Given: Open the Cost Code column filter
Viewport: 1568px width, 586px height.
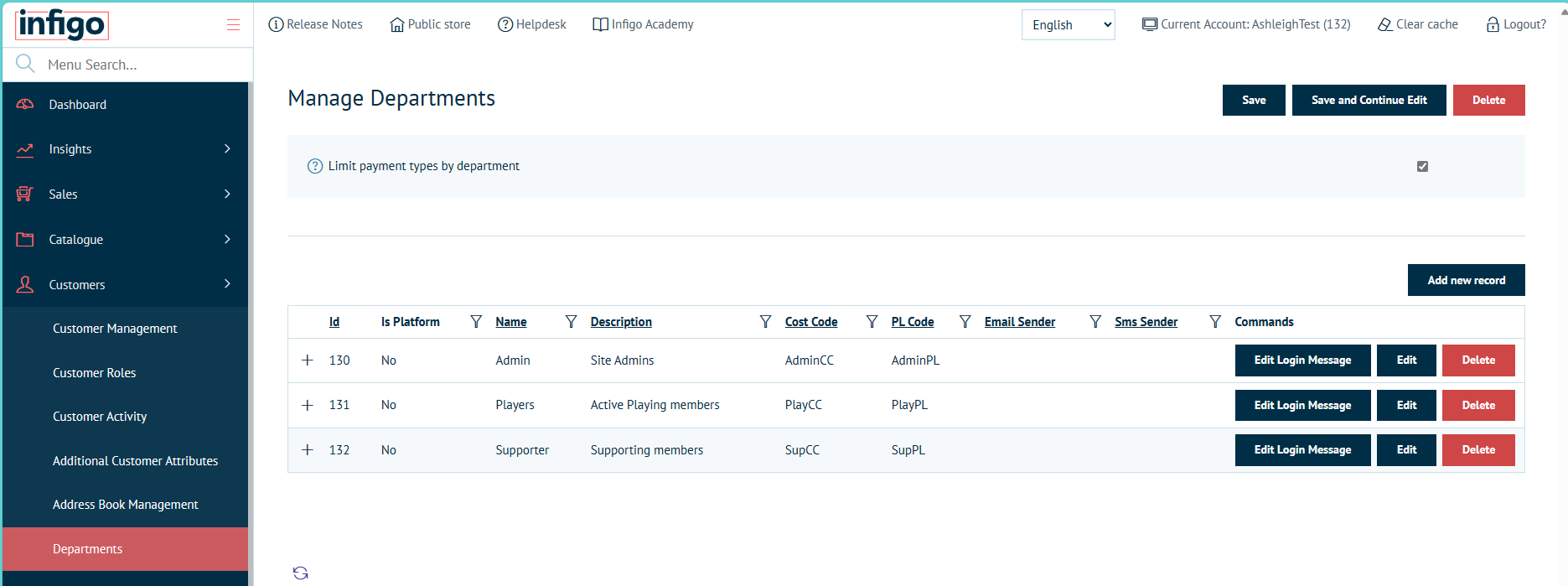Looking at the screenshot, I should pyautogui.click(x=872, y=322).
